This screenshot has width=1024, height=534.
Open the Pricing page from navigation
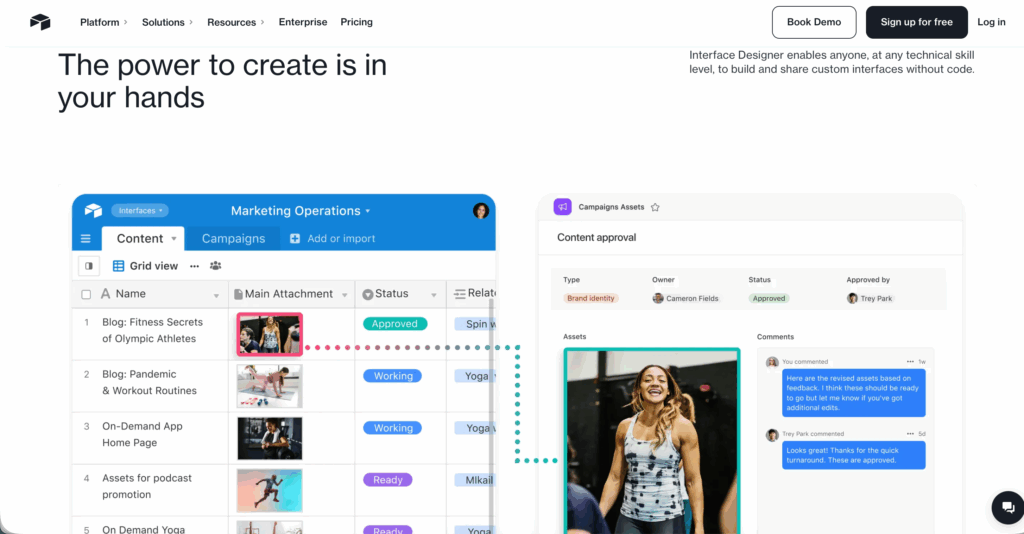356,22
